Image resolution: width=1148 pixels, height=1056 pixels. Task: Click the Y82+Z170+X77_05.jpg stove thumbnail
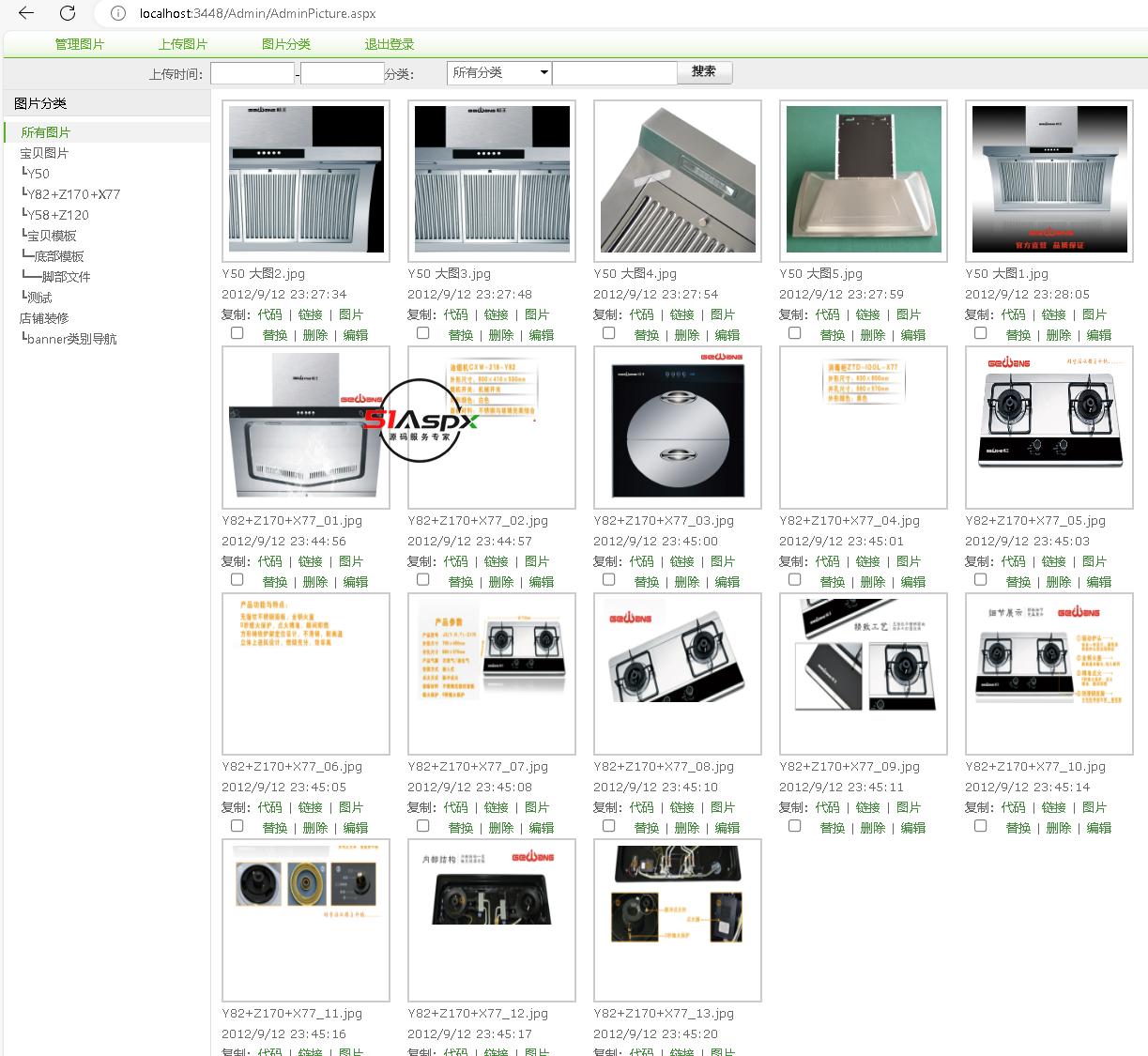(1049, 427)
